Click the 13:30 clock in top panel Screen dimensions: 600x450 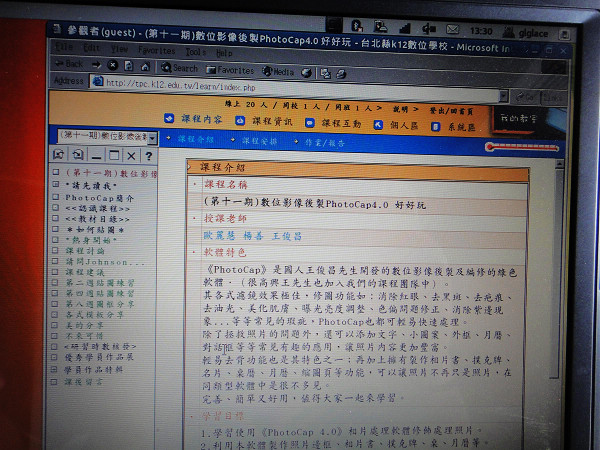481,31
